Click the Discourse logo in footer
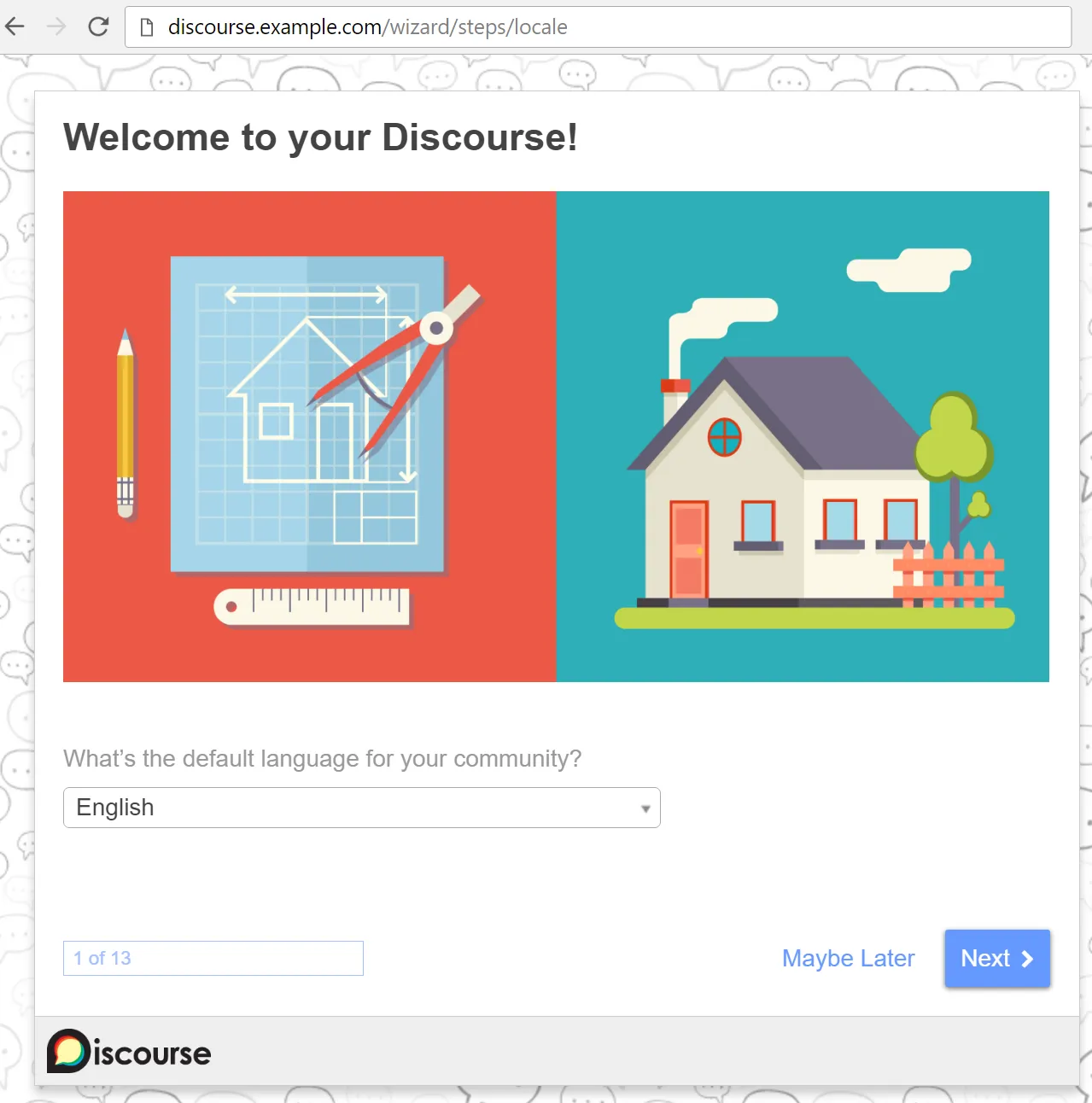 click(x=129, y=1051)
